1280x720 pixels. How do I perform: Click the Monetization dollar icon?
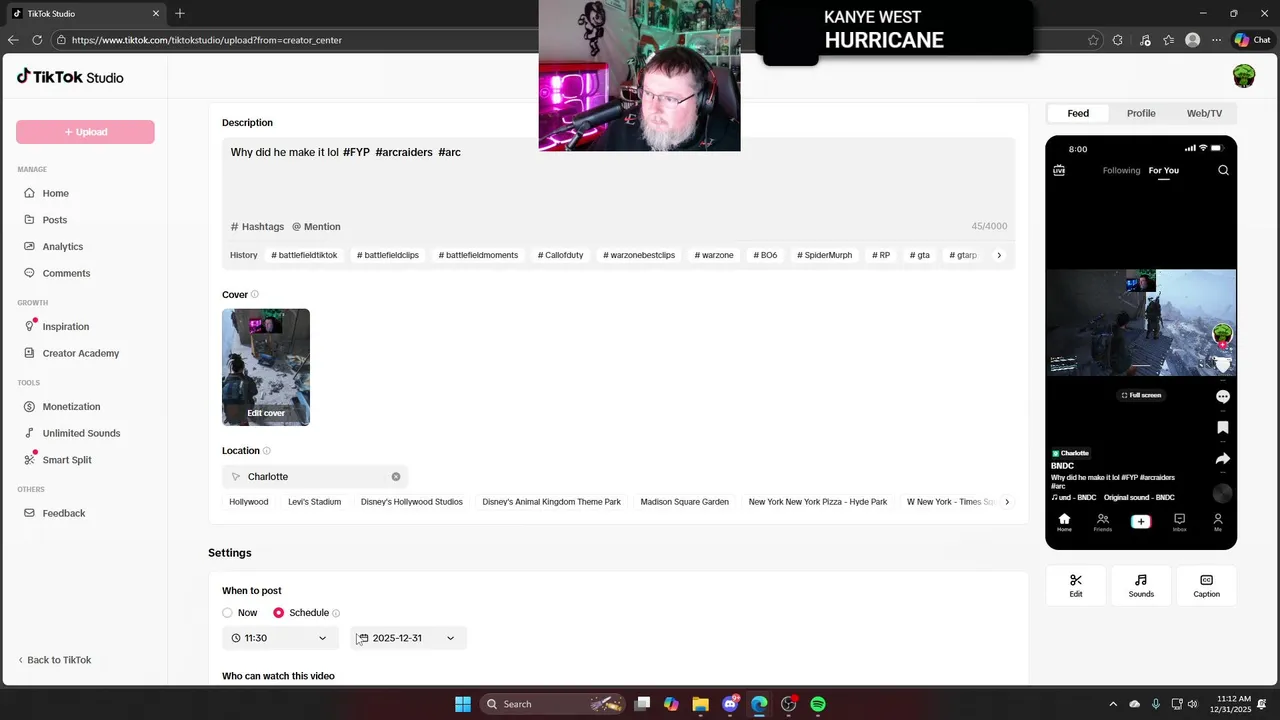tap(31, 407)
